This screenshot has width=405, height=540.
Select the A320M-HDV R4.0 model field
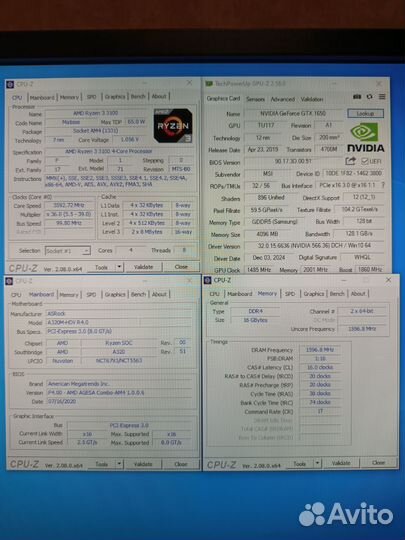point(93,323)
